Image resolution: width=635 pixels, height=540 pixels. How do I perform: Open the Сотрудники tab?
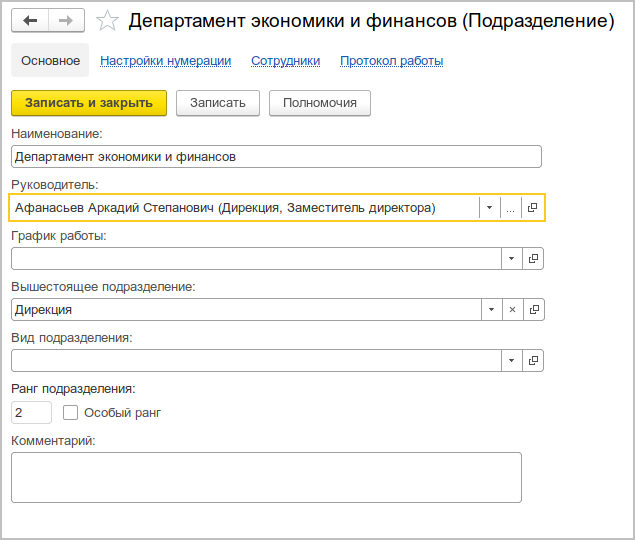click(285, 61)
